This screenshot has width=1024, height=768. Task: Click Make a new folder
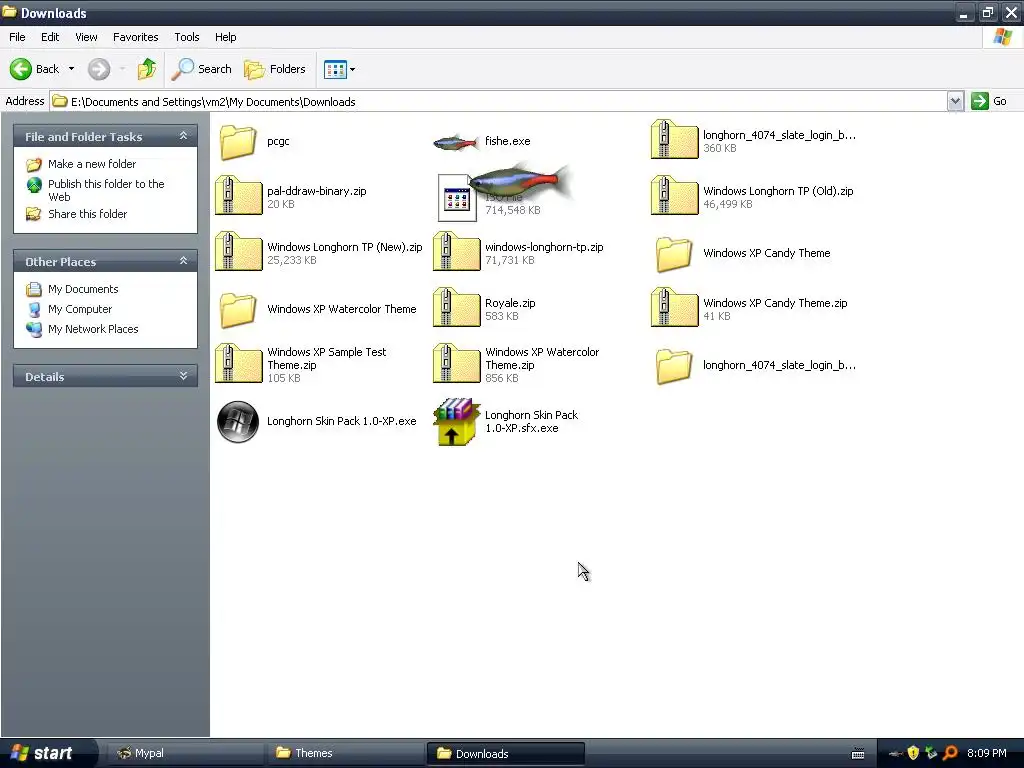click(92, 164)
